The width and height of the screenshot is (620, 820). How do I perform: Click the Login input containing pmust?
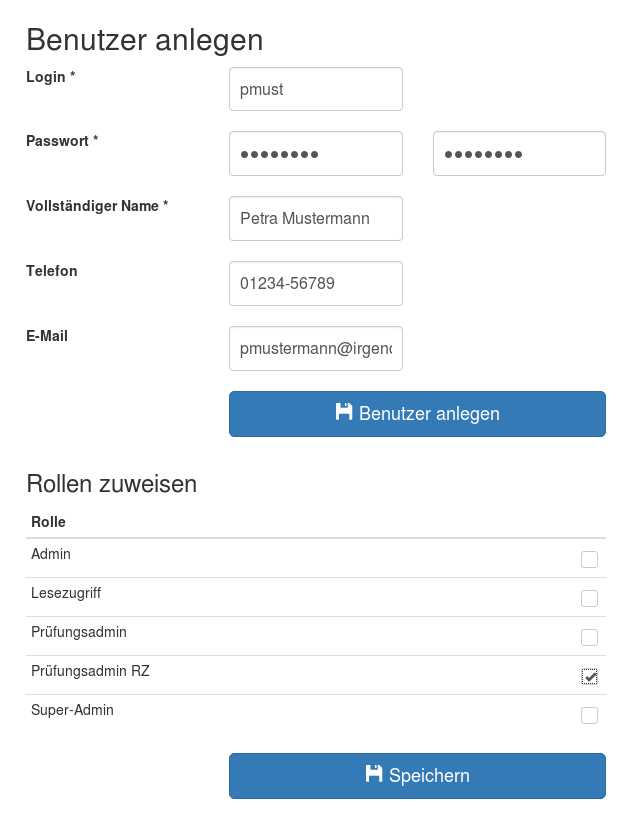[315, 89]
